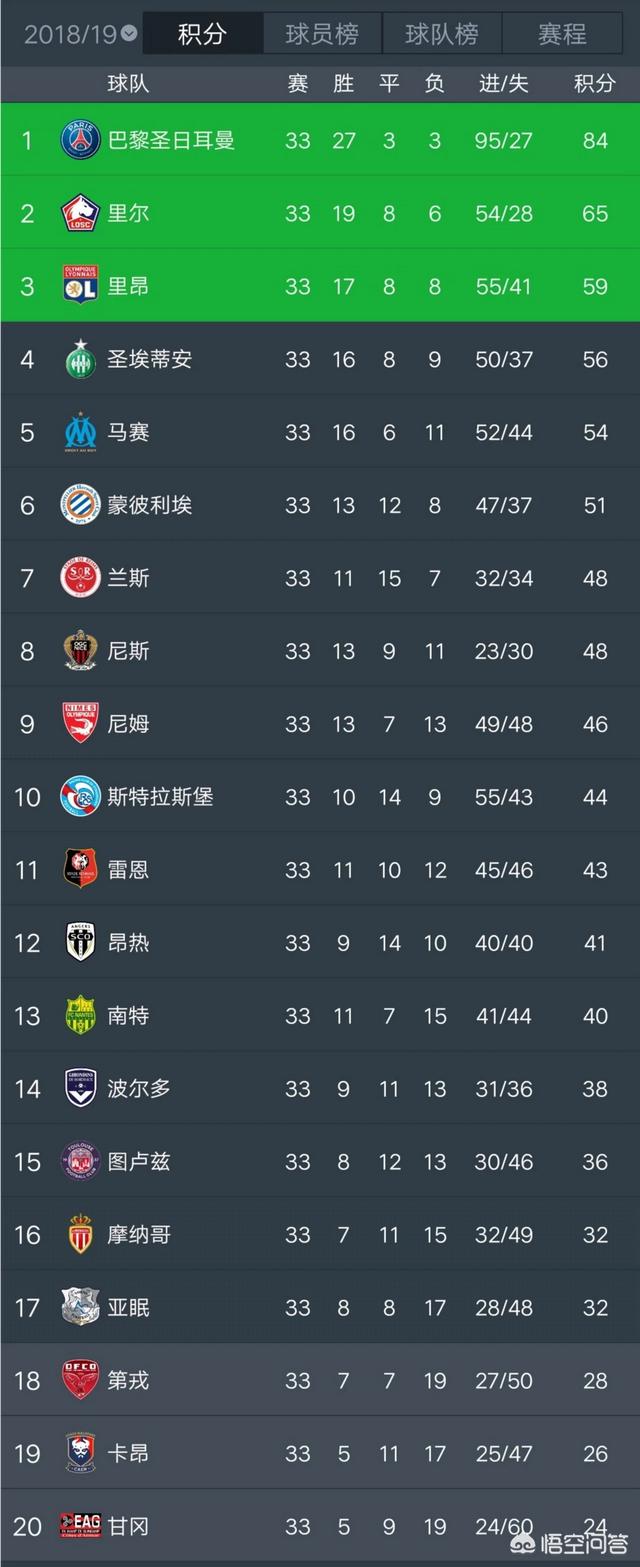
Task: Switch to the 球队榜 tab
Action: pos(441,34)
